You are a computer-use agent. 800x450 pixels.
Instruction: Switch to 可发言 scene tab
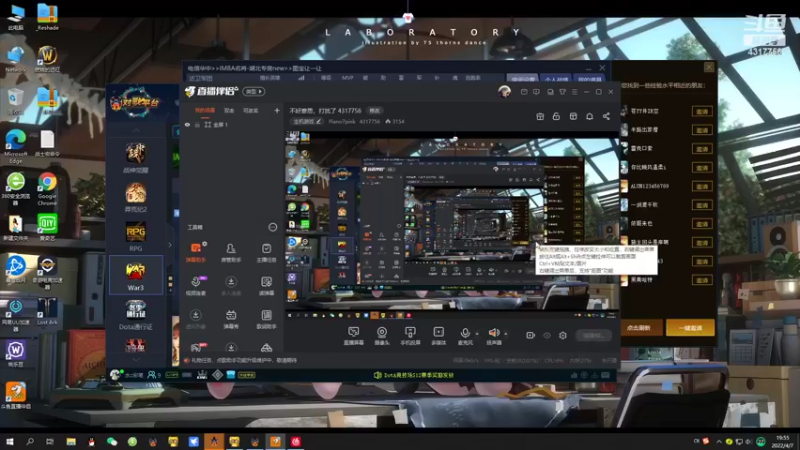(251, 110)
